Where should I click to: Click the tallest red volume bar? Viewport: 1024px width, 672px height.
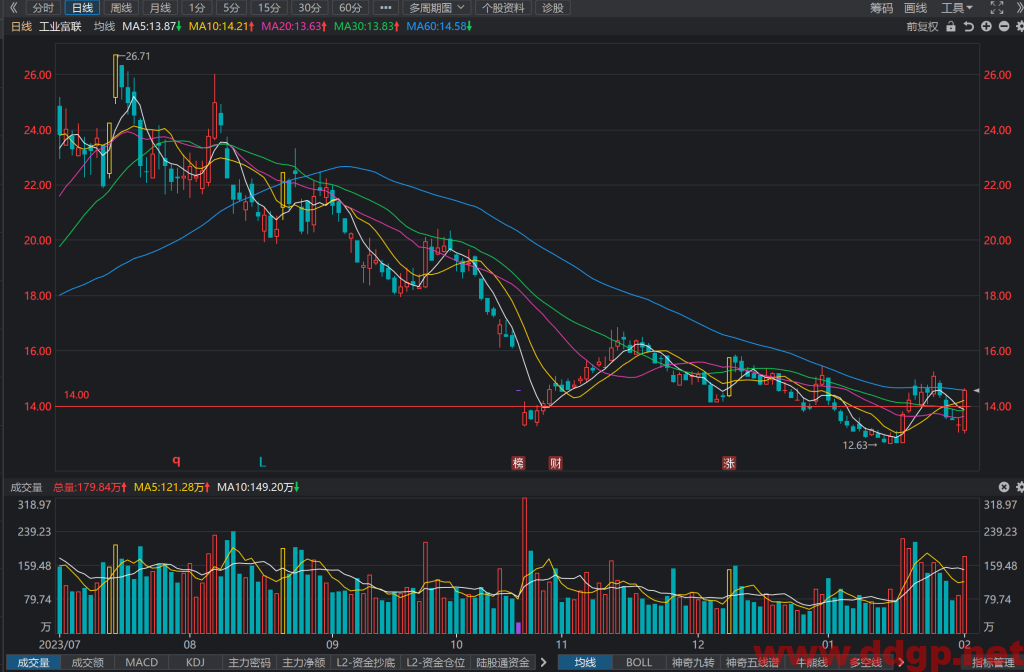pos(524,566)
